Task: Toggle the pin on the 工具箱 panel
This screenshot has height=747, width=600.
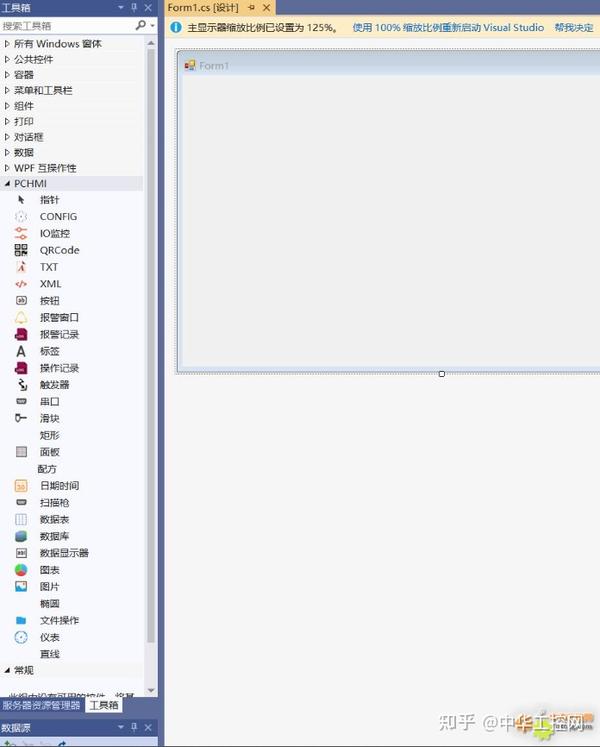Action: point(134,8)
